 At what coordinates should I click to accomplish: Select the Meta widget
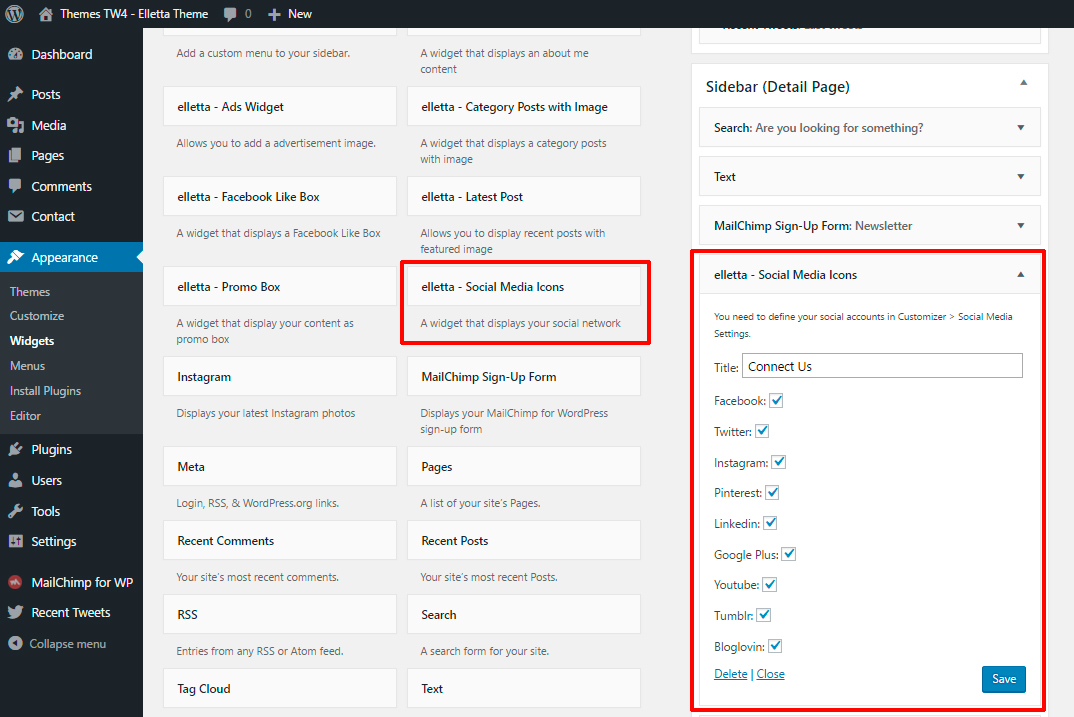pos(279,466)
